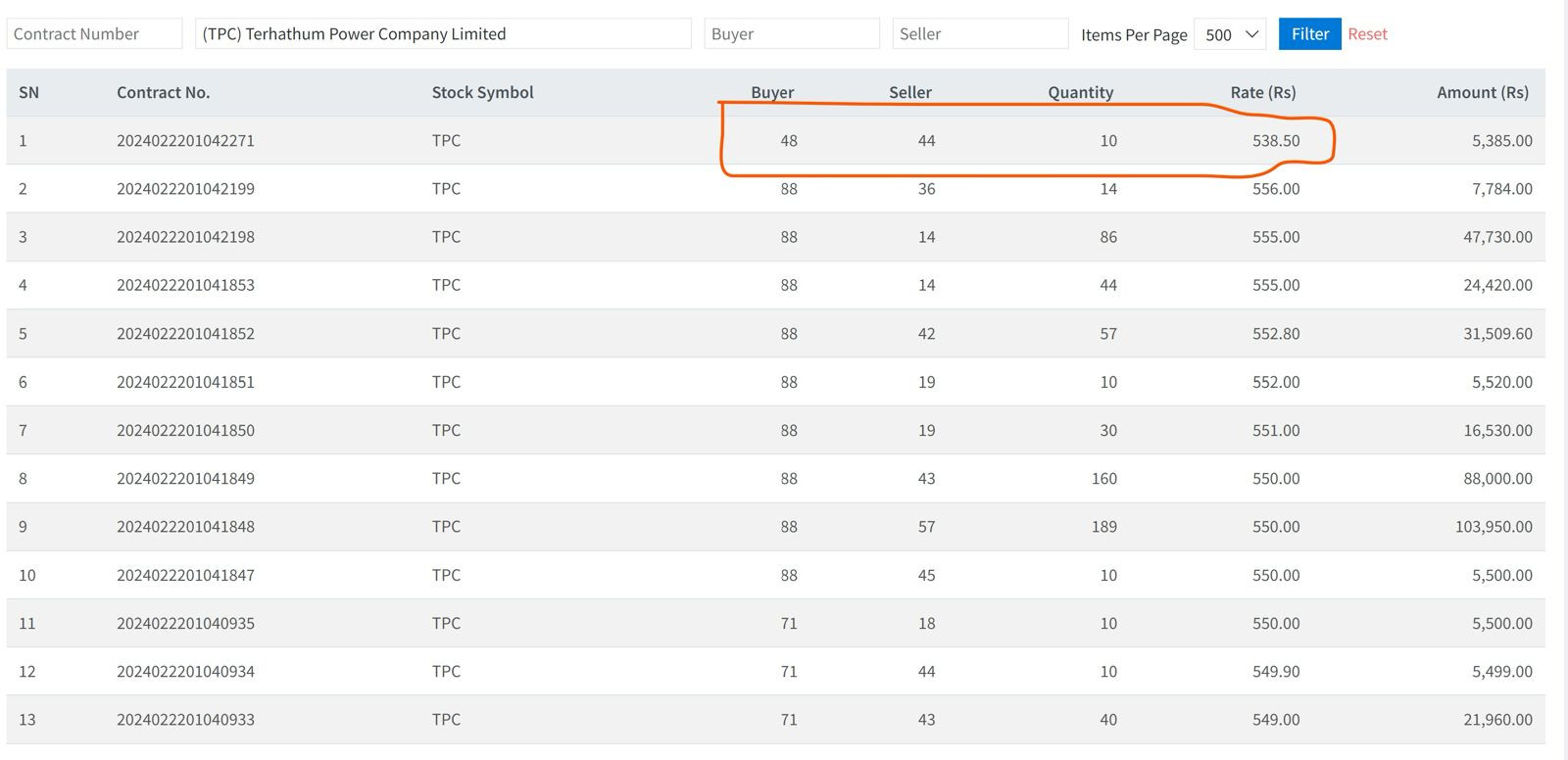Click the Quantity column header
The image size is (1568, 760).
pyautogui.click(x=1081, y=92)
